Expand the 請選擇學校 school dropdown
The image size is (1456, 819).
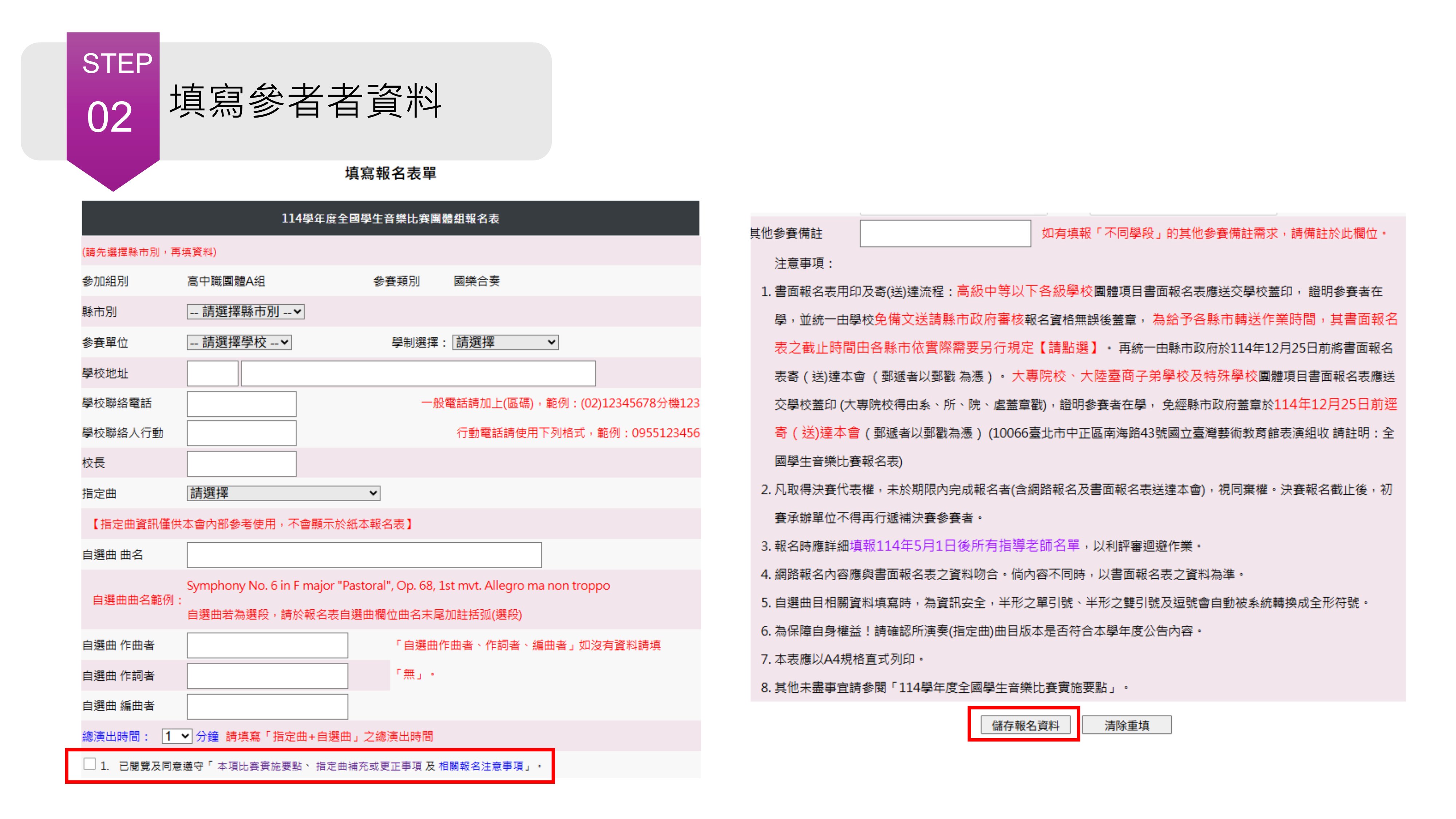coord(239,343)
